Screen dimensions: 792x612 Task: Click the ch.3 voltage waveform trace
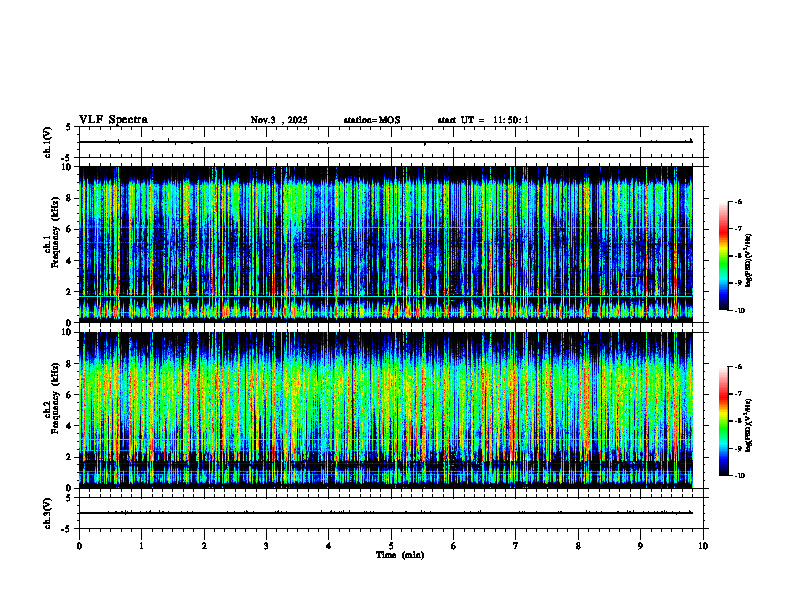(386, 513)
